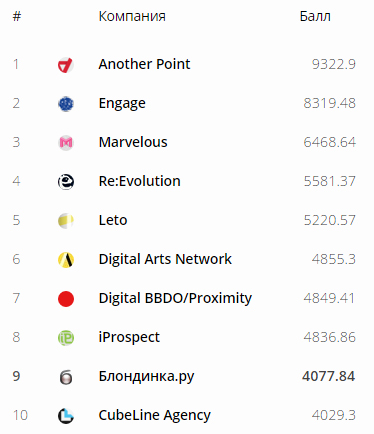
Task: Click the Another Point red logo icon
Action: pyautogui.click(x=66, y=65)
